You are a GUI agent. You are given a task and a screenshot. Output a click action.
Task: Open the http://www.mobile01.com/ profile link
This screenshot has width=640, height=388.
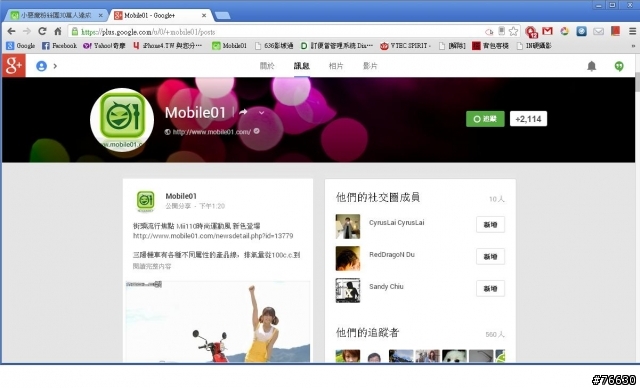211,132
